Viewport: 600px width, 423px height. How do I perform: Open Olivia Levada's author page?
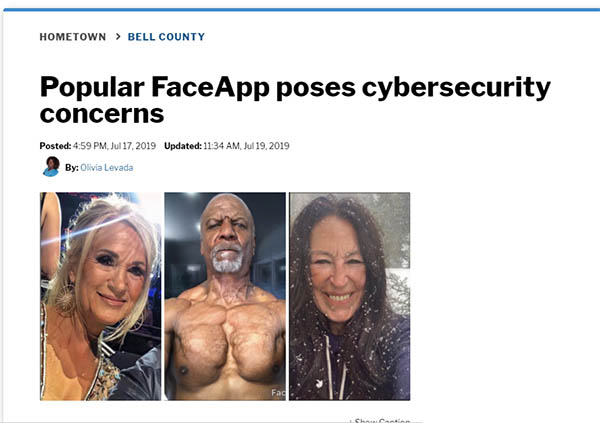pos(107,168)
